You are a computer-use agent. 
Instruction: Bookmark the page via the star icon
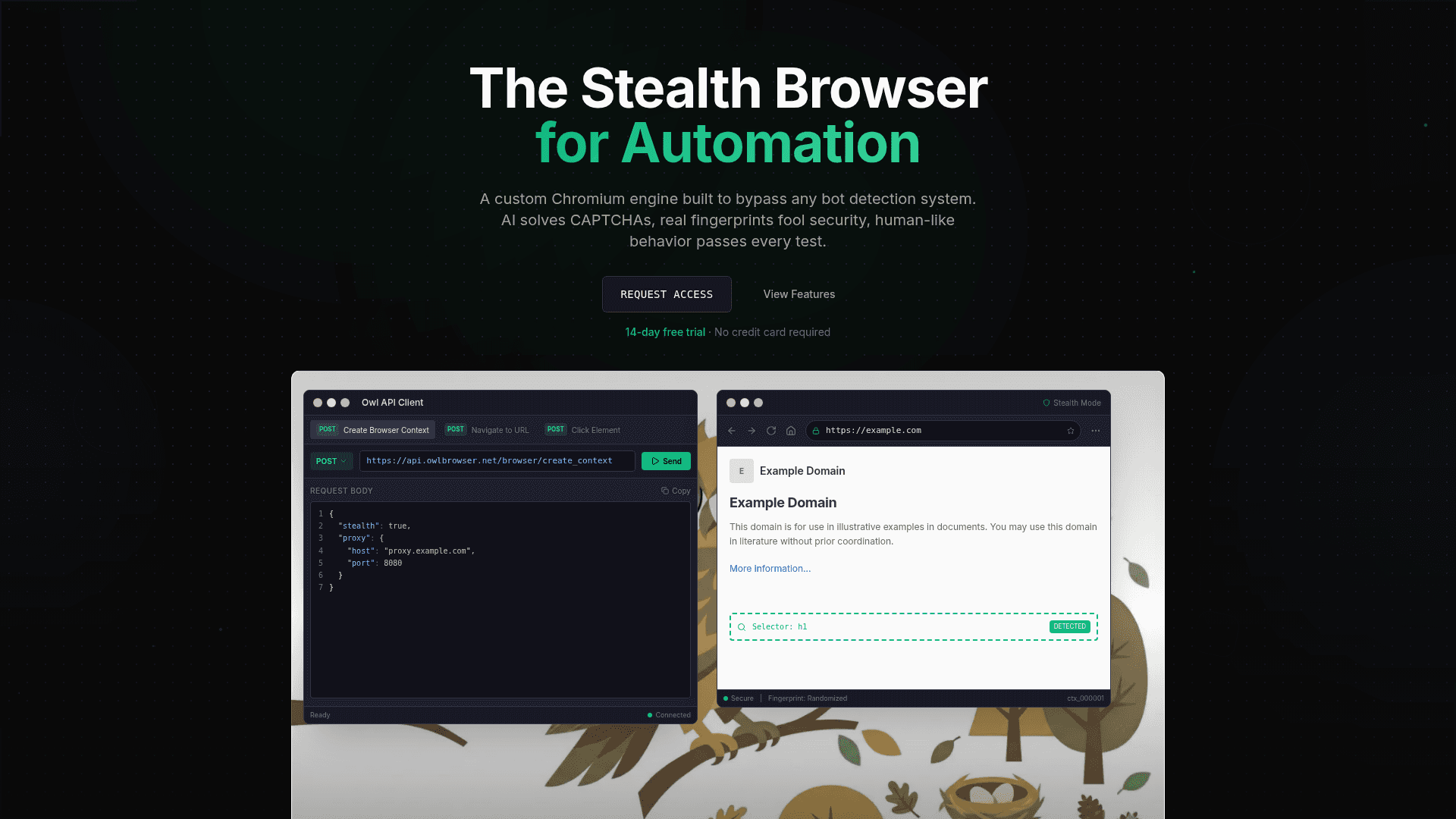[1069, 430]
